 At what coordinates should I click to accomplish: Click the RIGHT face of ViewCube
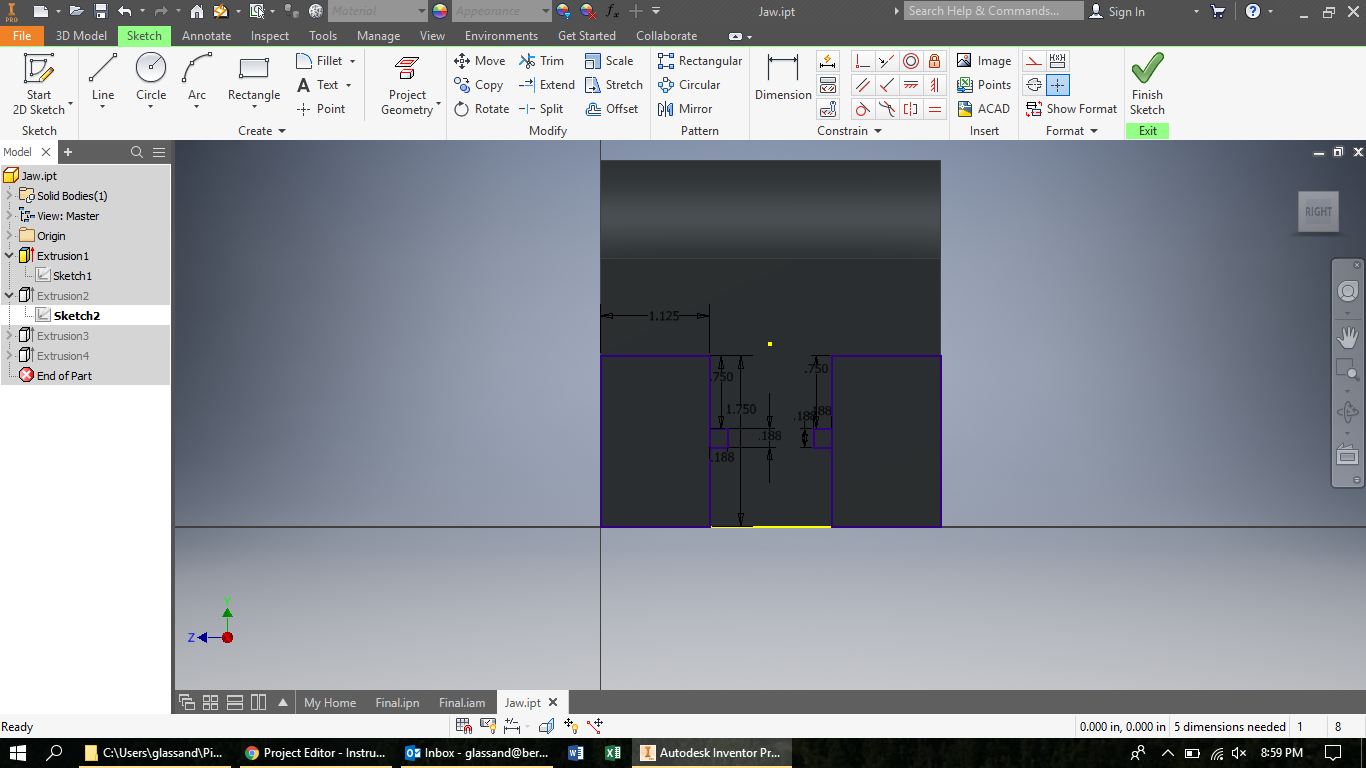coord(1318,212)
